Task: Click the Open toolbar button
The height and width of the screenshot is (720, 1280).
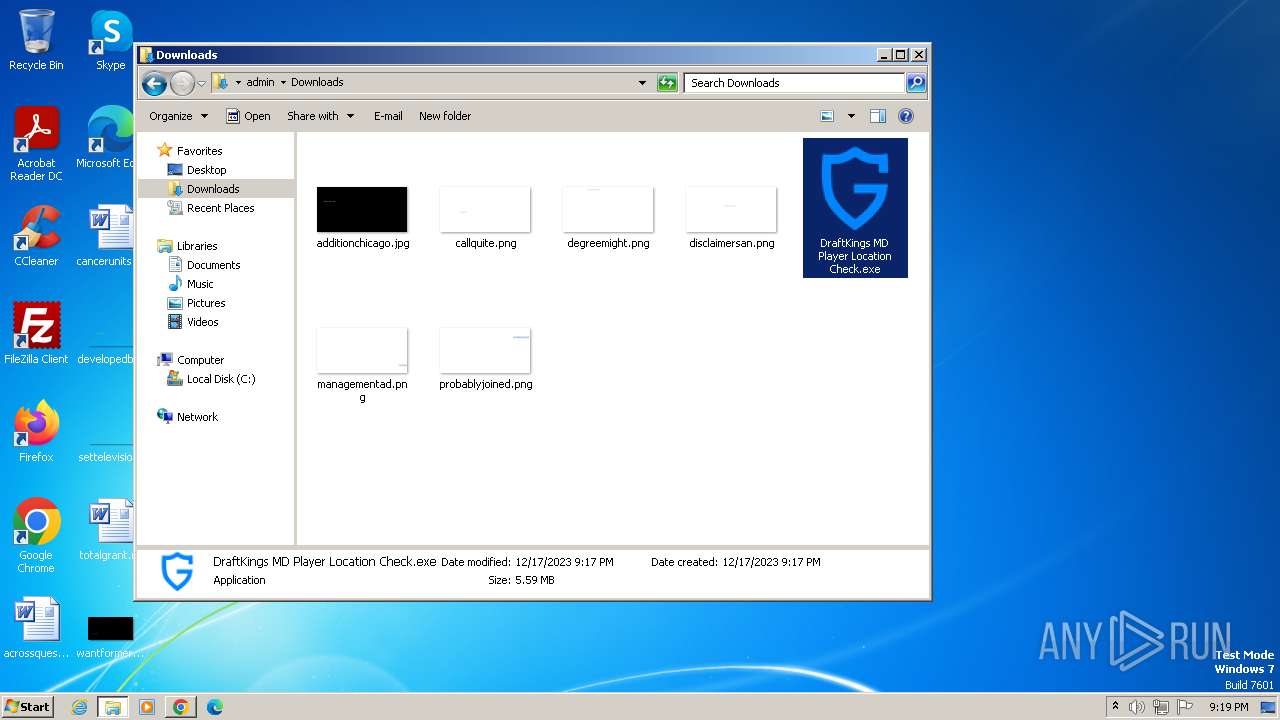Action: (248, 116)
